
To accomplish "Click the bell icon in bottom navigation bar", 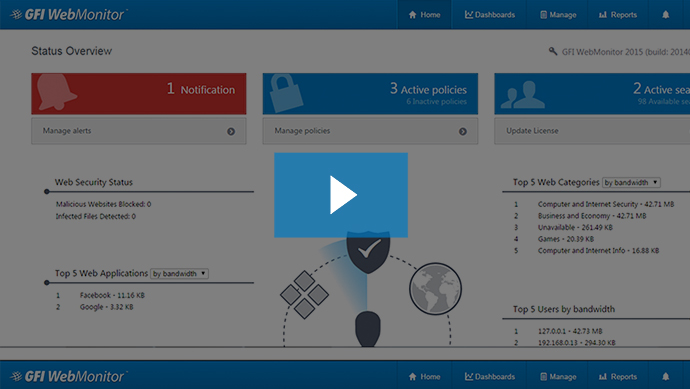I will click(x=665, y=376).
